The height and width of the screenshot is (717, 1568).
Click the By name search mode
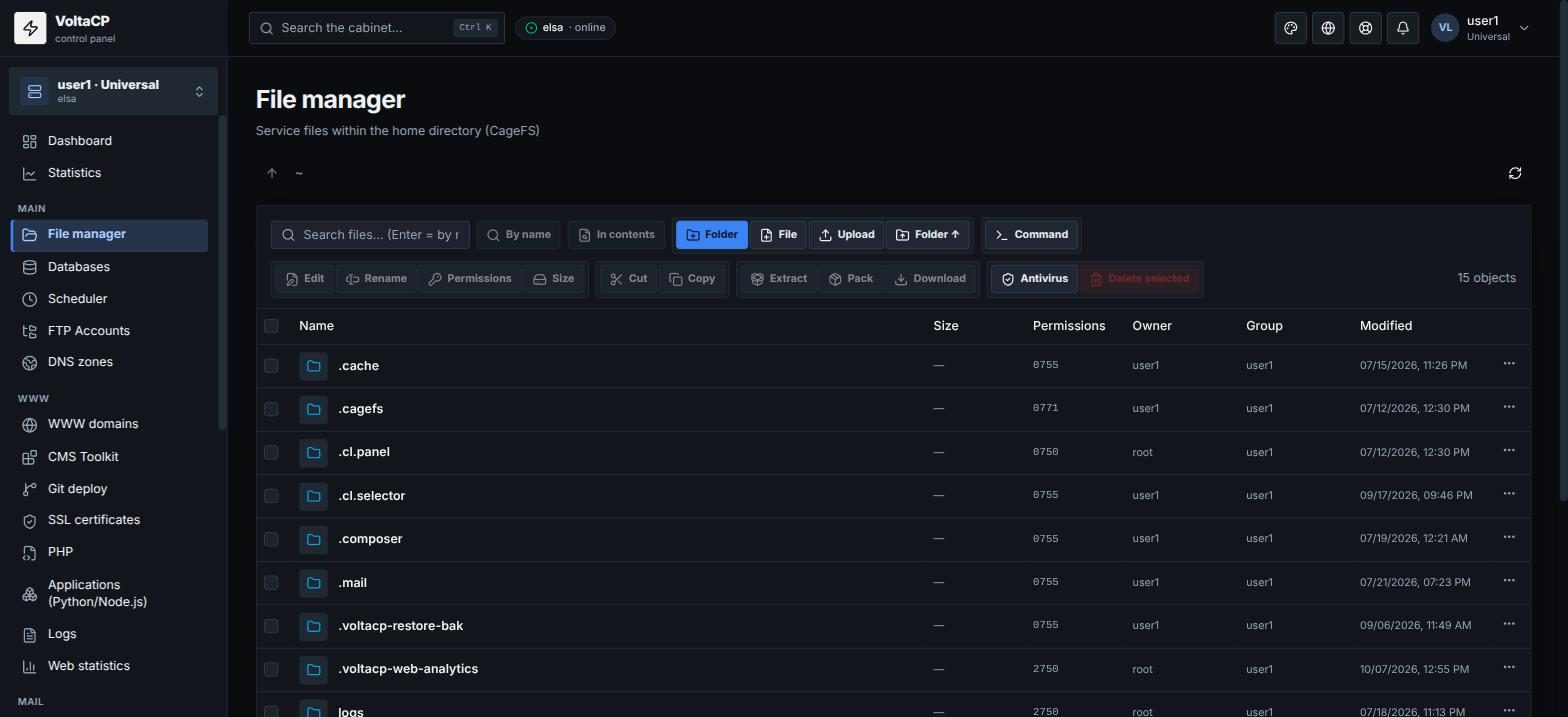[519, 235]
